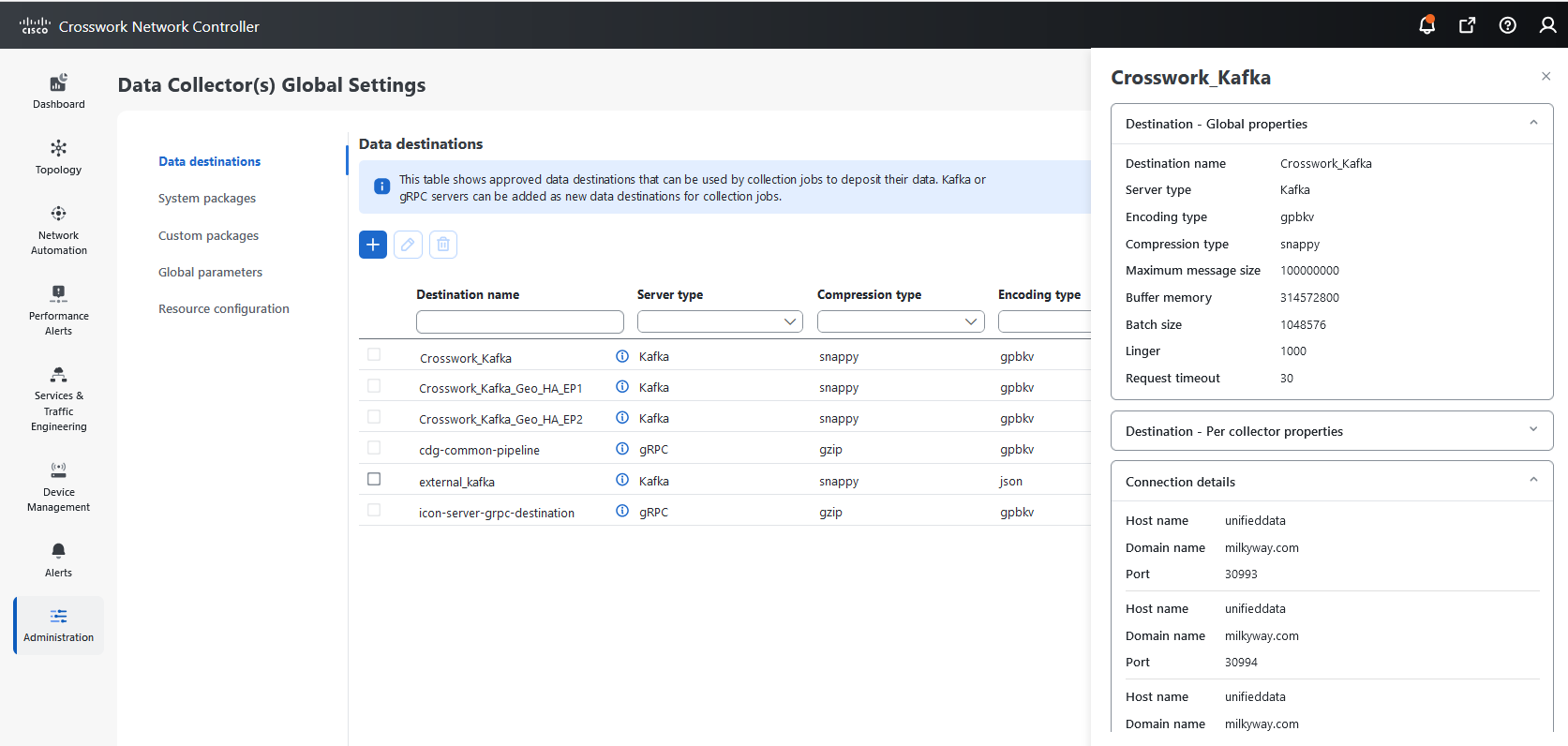The width and height of the screenshot is (1568, 746).
Task: Click the port value 30994
Action: tap(1241, 662)
